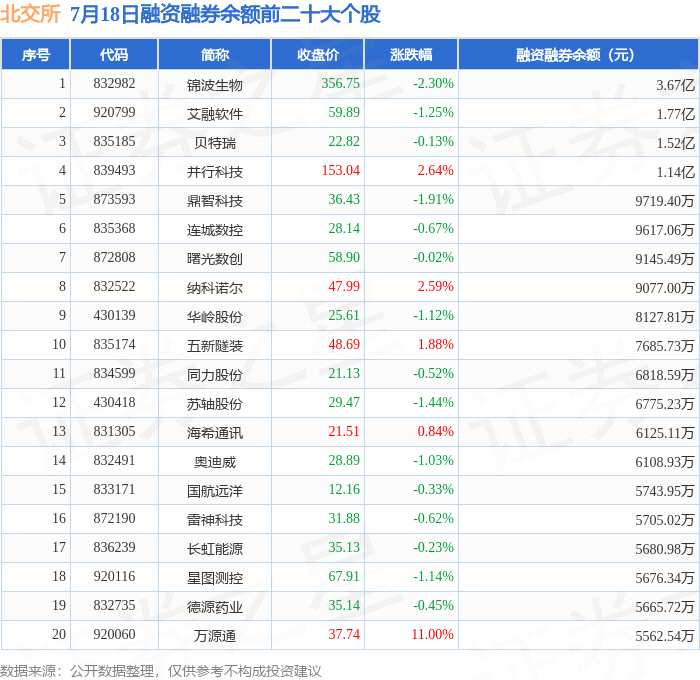The height and width of the screenshot is (680, 700).
Task: Click balance value 6108.93万
Action: coord(665,462)
